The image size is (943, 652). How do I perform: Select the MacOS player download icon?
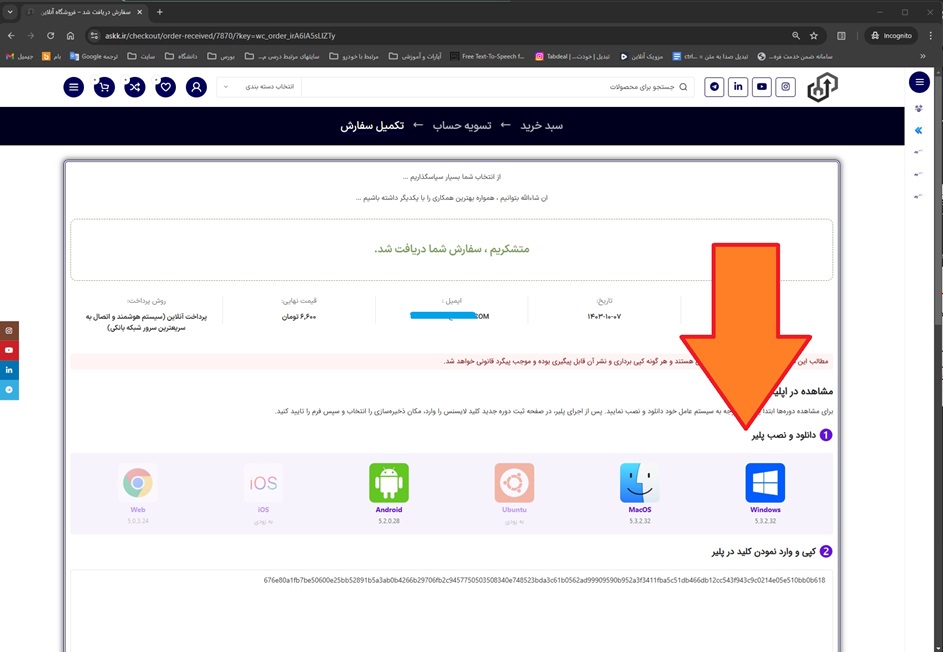[639, 484]
